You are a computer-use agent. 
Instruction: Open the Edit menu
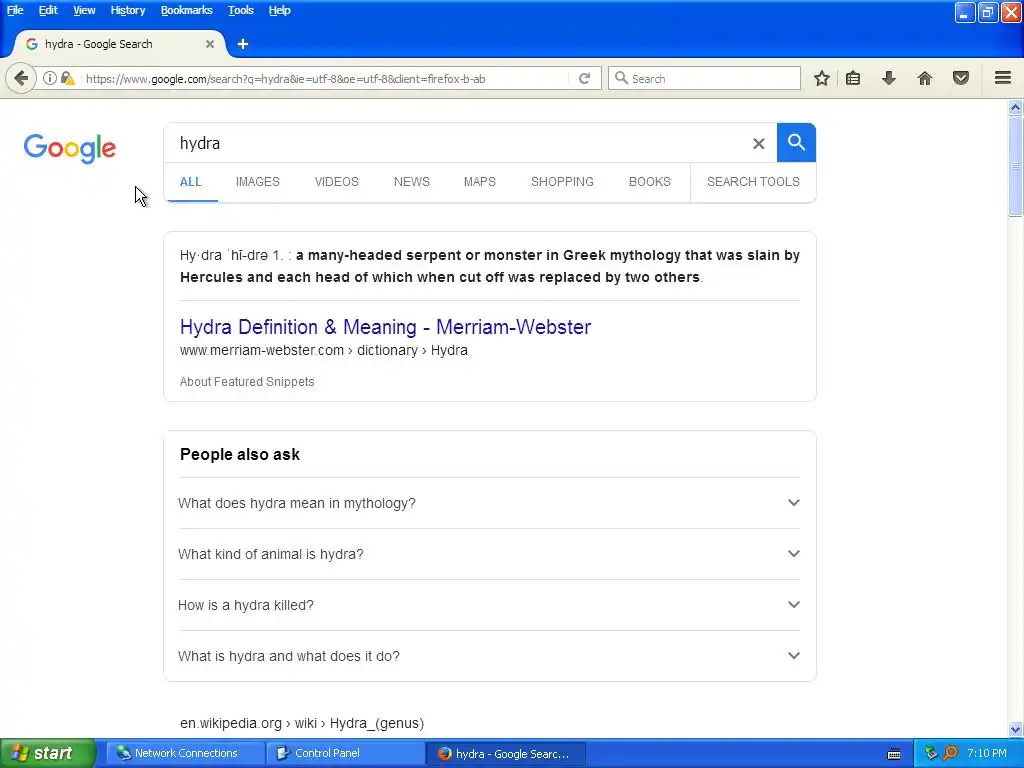[48, 10]
